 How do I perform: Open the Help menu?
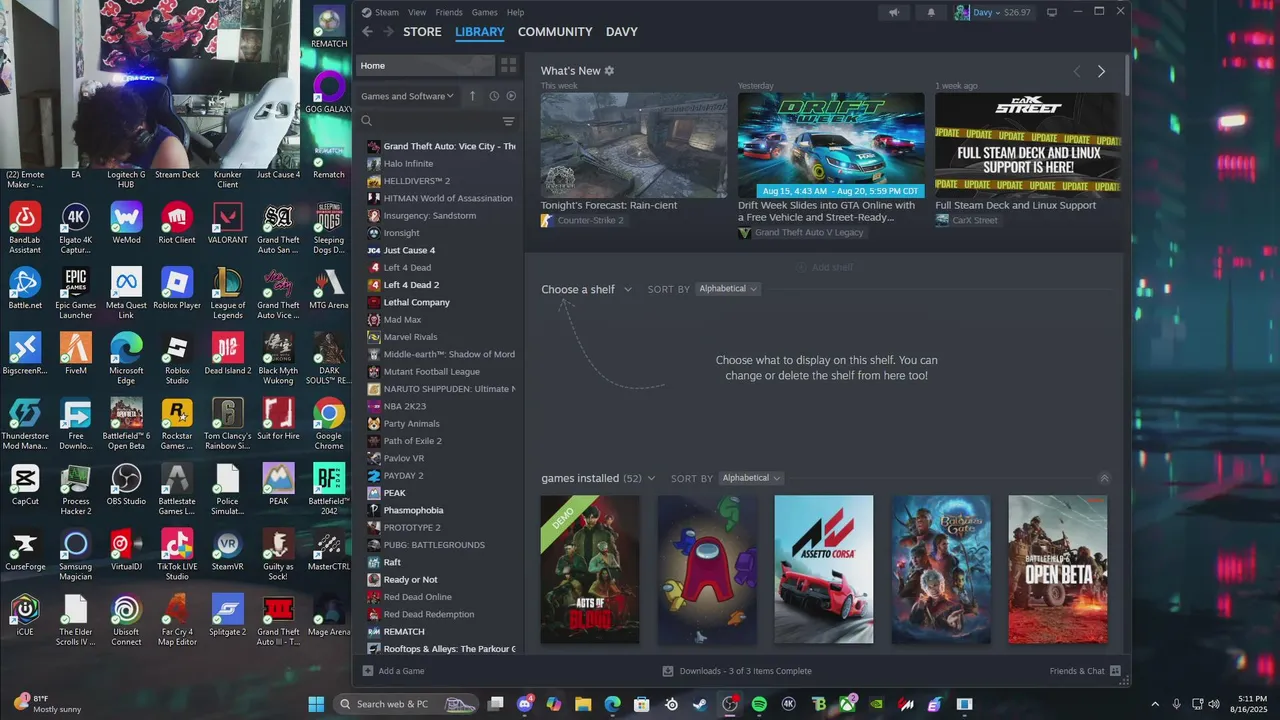pos(515,12)
